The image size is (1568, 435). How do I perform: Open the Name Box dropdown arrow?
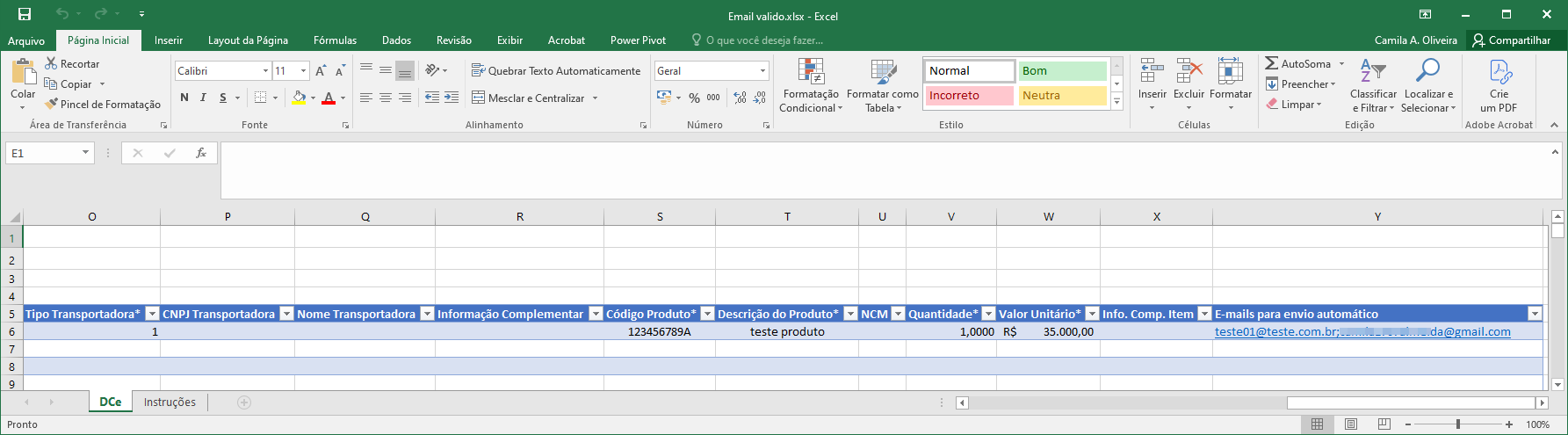pos(85,153)
